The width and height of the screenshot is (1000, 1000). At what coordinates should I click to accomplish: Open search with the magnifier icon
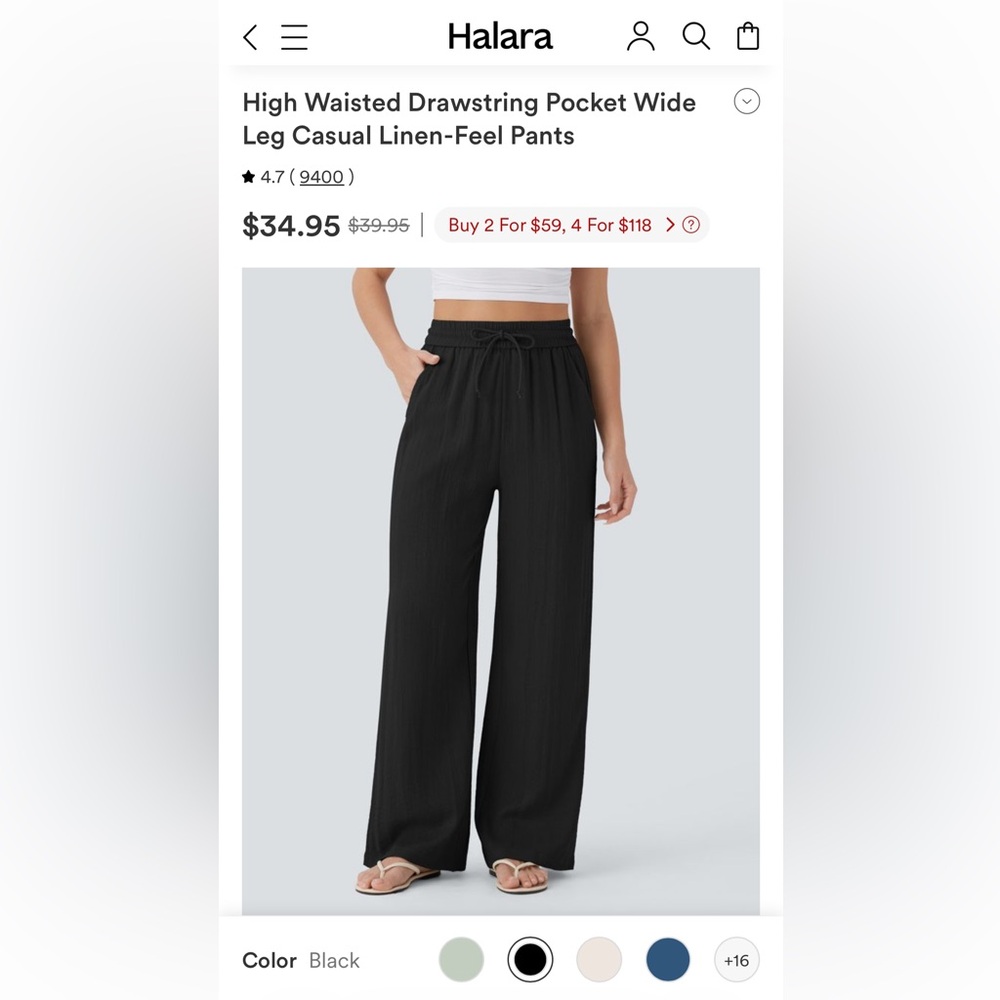coord(696,36)
